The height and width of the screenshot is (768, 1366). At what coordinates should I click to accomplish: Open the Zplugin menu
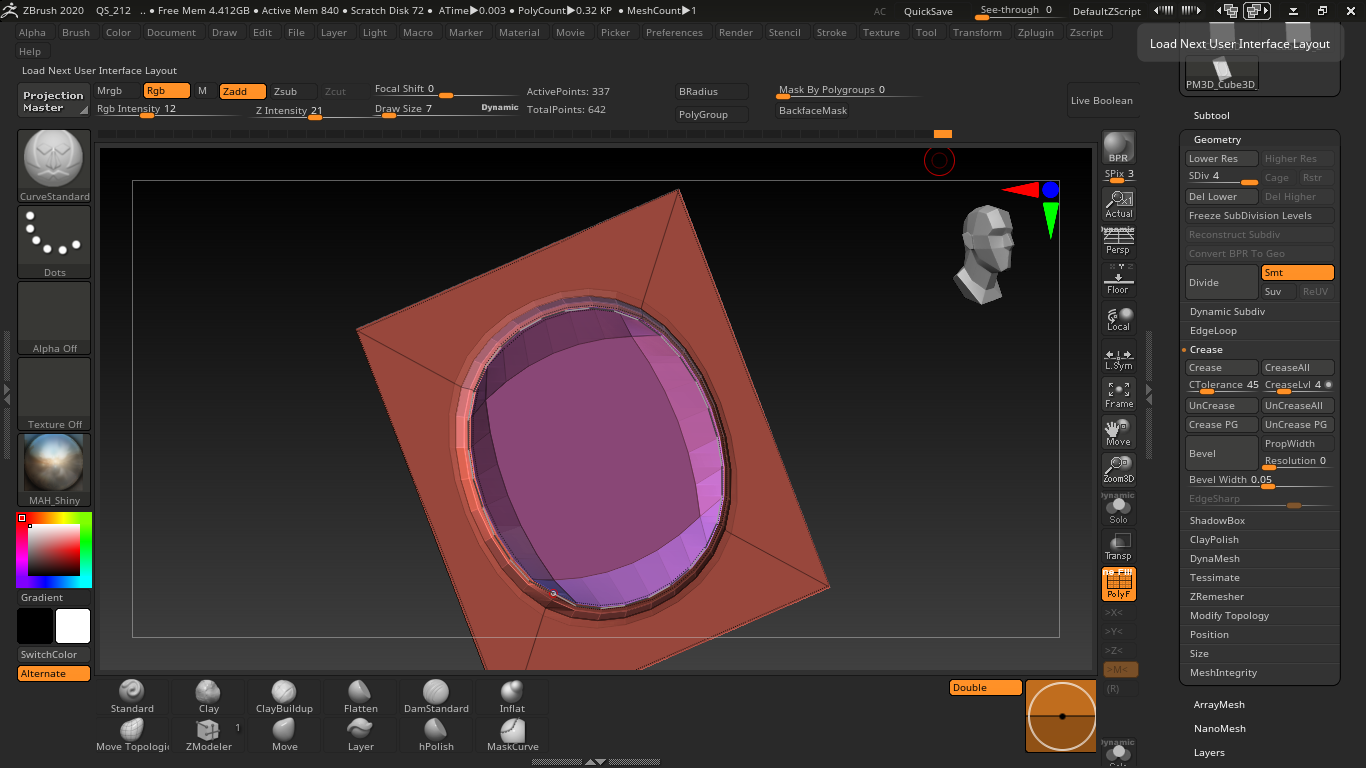(1035, 32)
